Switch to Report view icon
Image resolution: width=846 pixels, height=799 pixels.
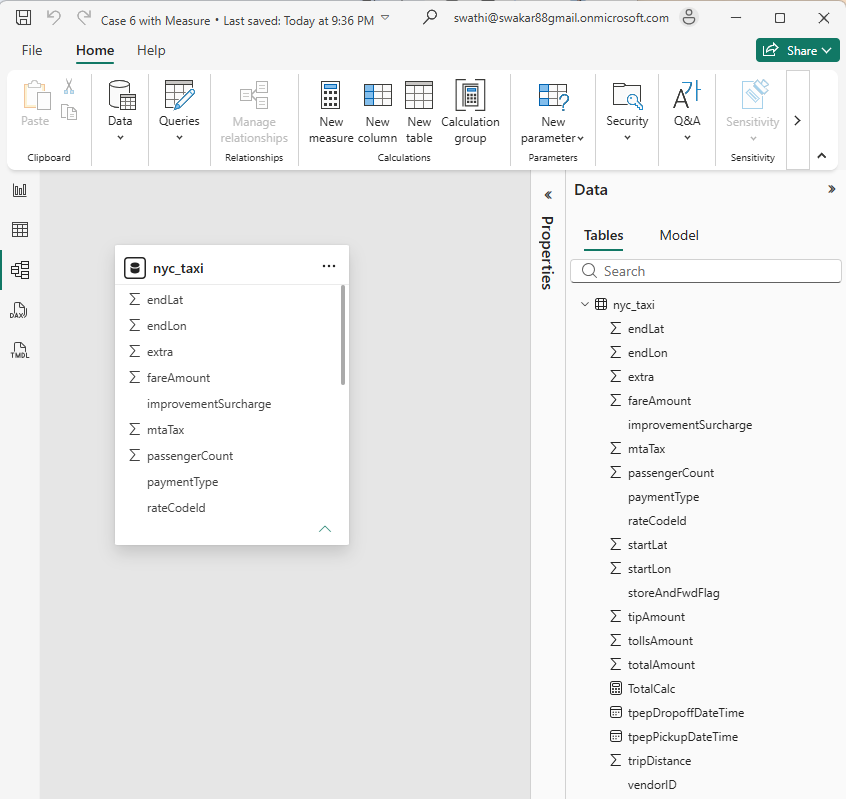[20, 190]
